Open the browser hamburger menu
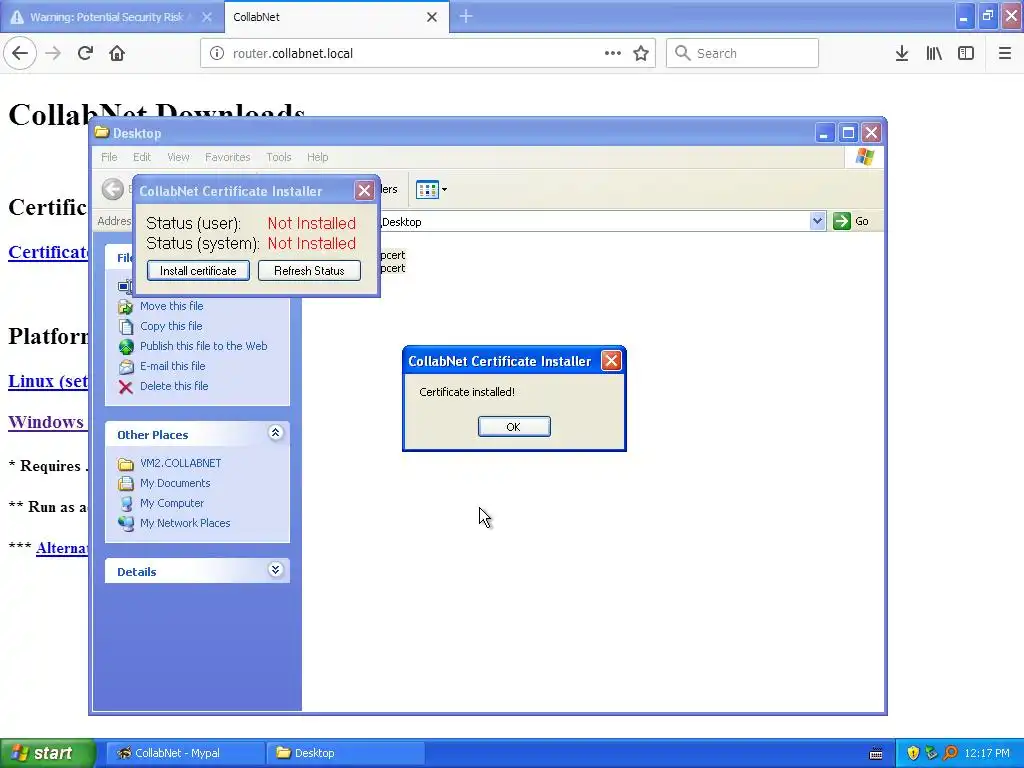 click(x=1005, y=53)
